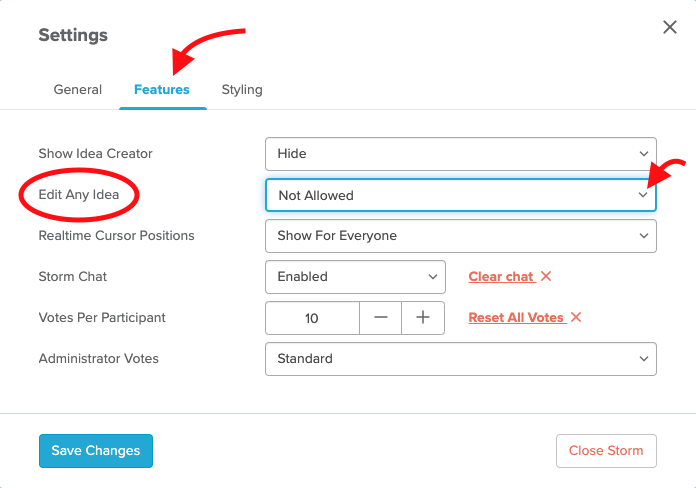The height and width of the screenshot is (488, 696).
Task: Open the Administrator Votes Standard dropdown
Action: (x=461, y=359)
